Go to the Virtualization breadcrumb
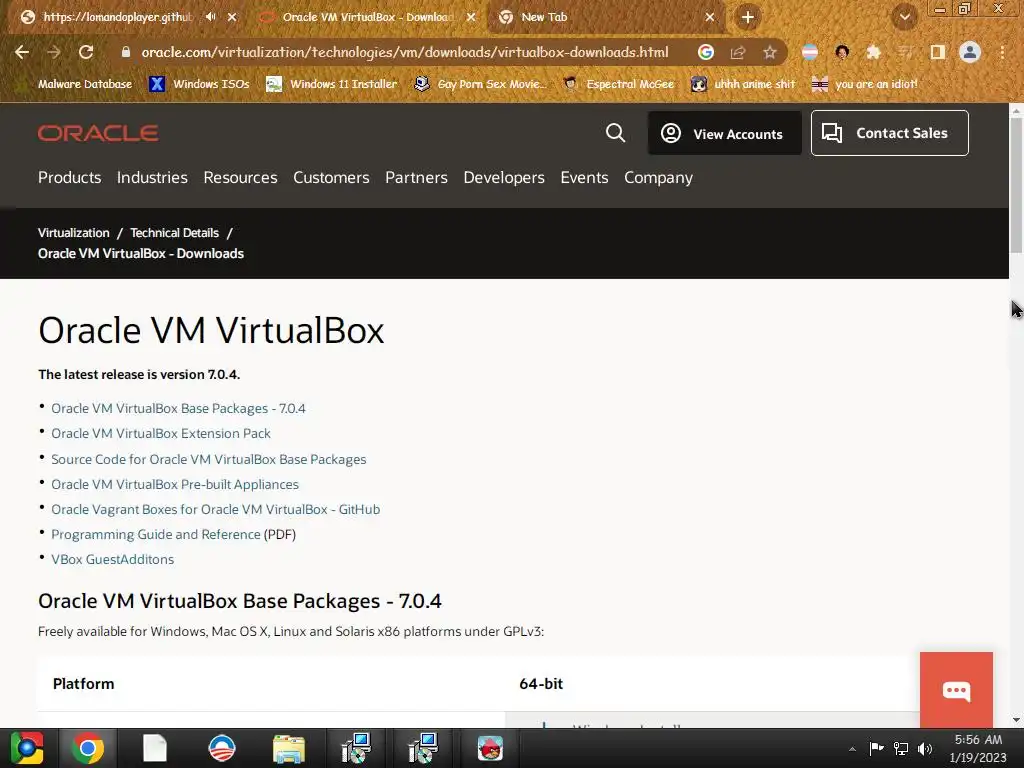 (74, 233)
